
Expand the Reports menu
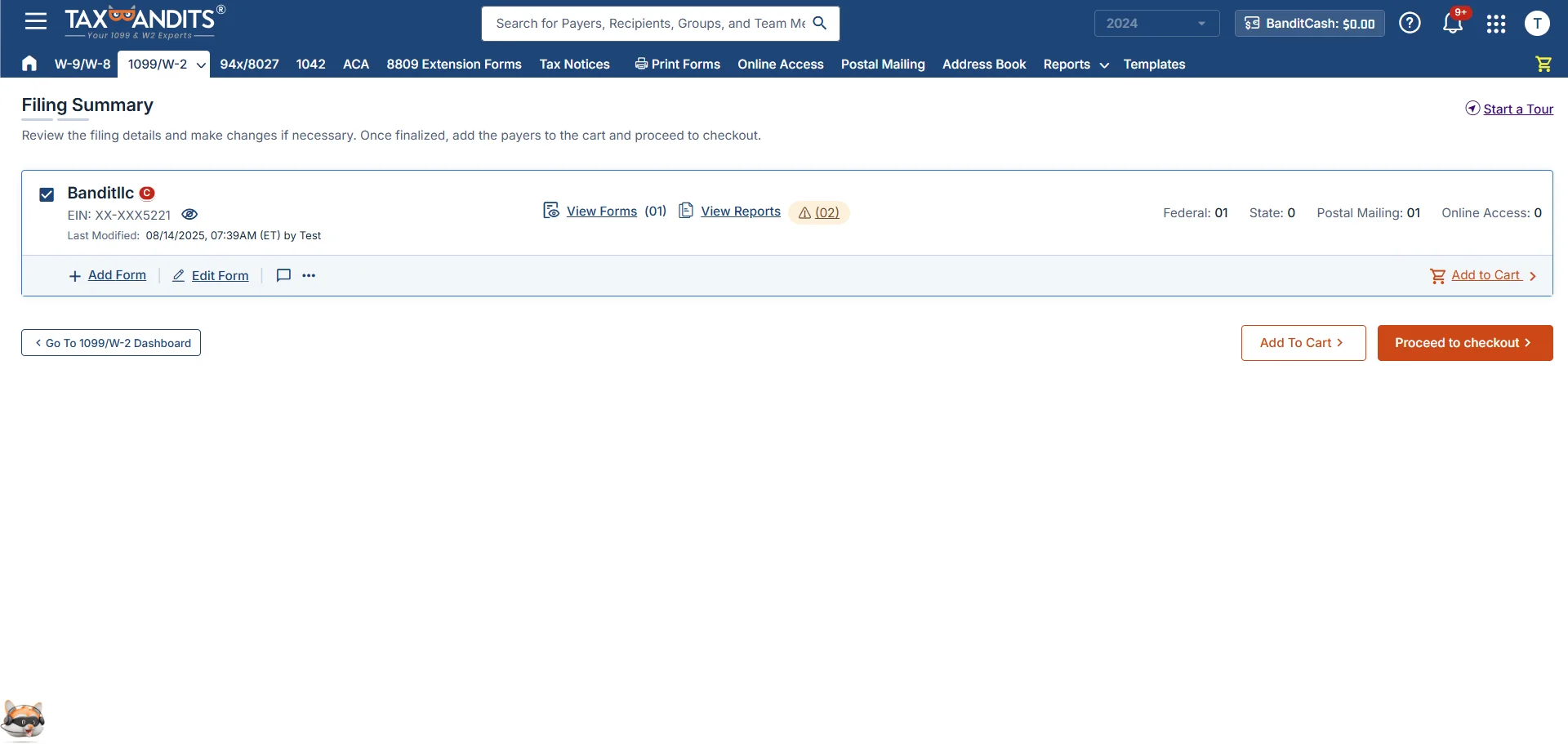(1076, 65)
